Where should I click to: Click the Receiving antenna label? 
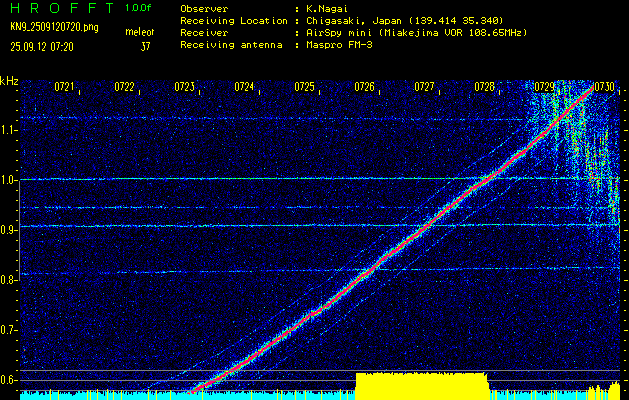(x=231, y=45)
